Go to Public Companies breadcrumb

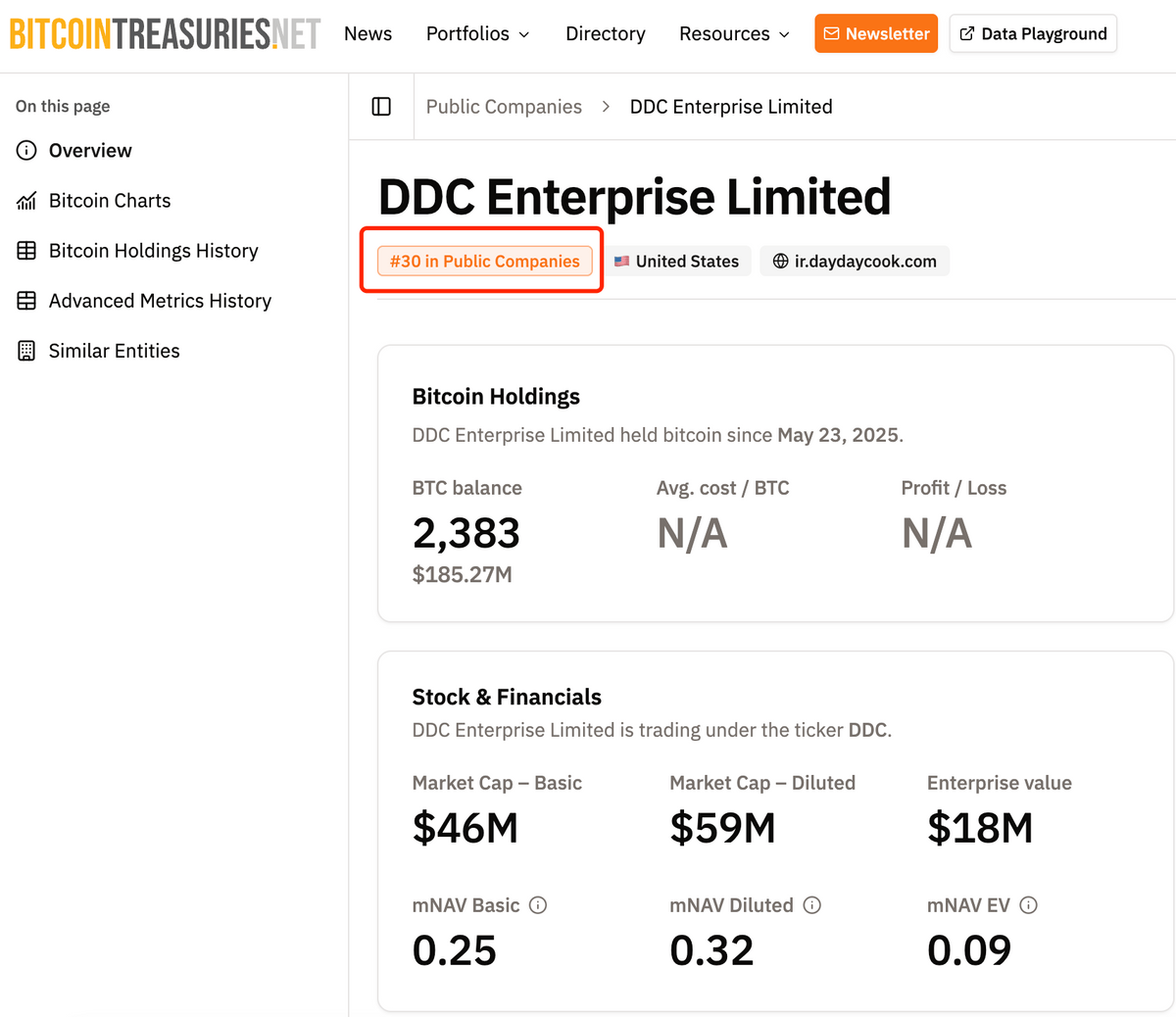click(x=504, y=107)
